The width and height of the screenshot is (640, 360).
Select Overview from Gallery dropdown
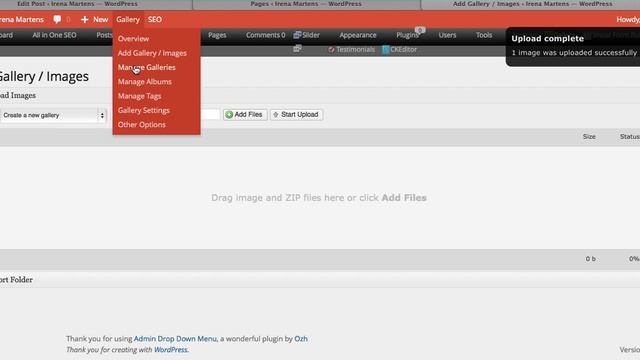[133, 39]
